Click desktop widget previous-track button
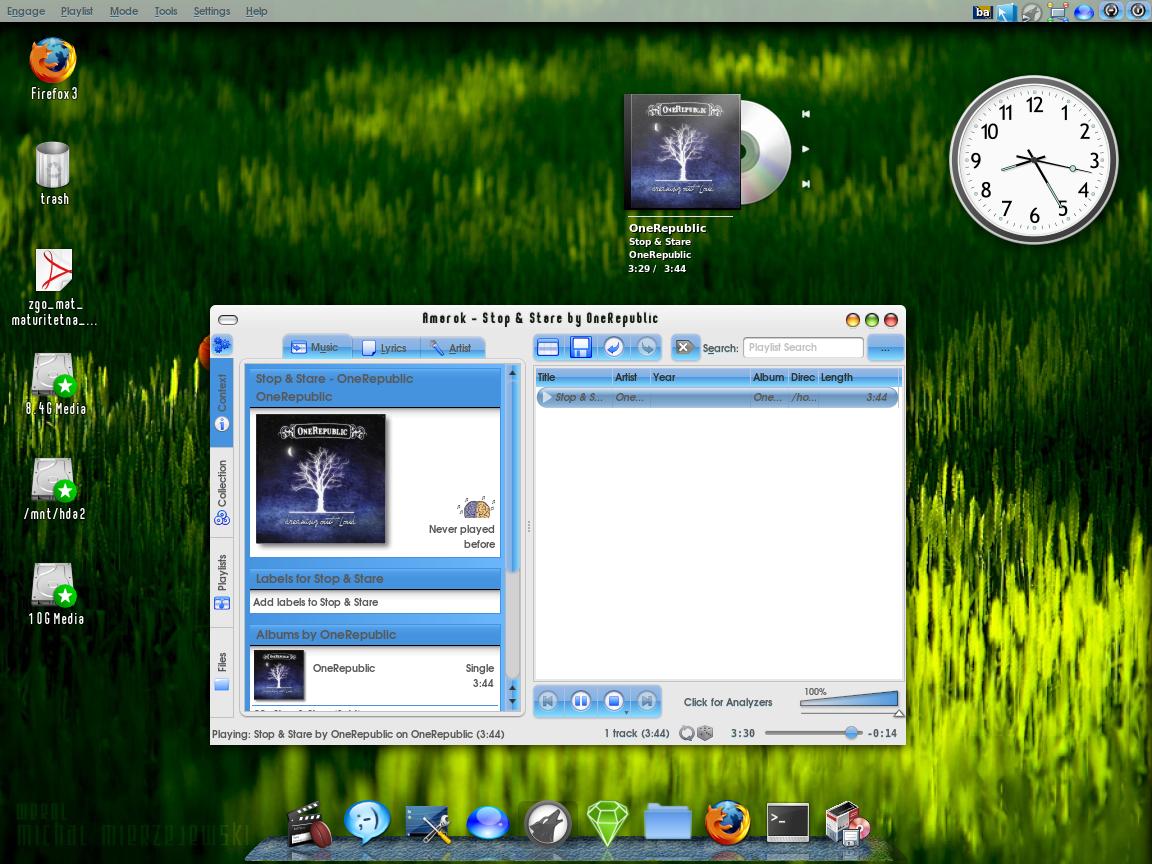This screenshot has width=1152, height=864. (x=806, y=114)
